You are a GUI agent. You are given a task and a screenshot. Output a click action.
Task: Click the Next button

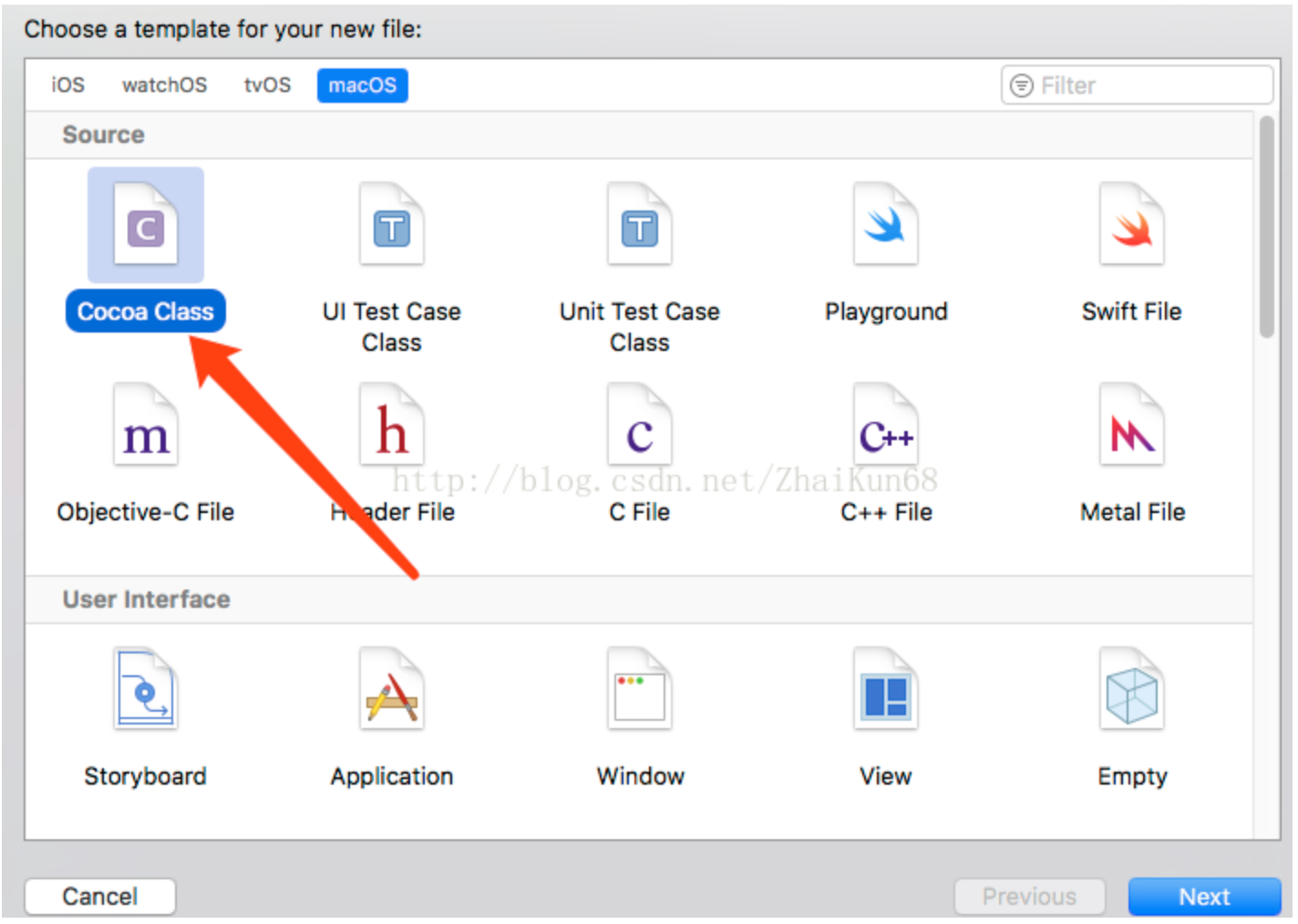point(1204,897)
